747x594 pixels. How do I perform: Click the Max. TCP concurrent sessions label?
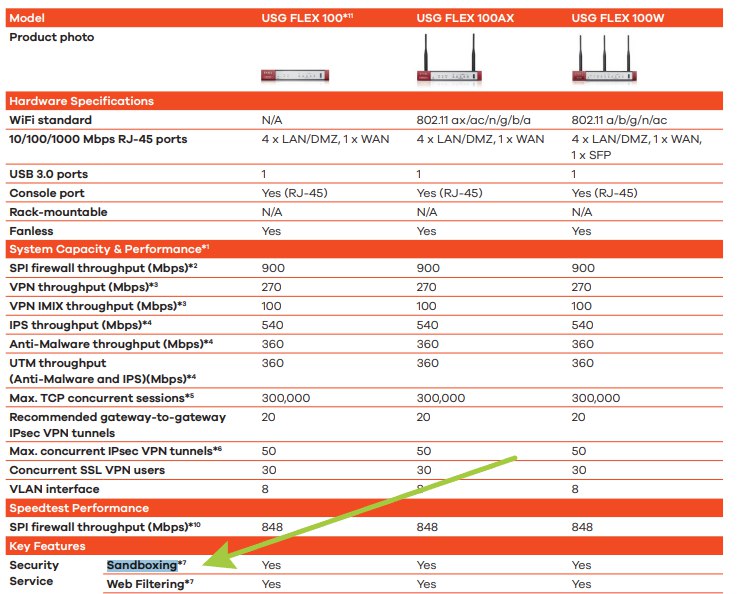(101, 398)
